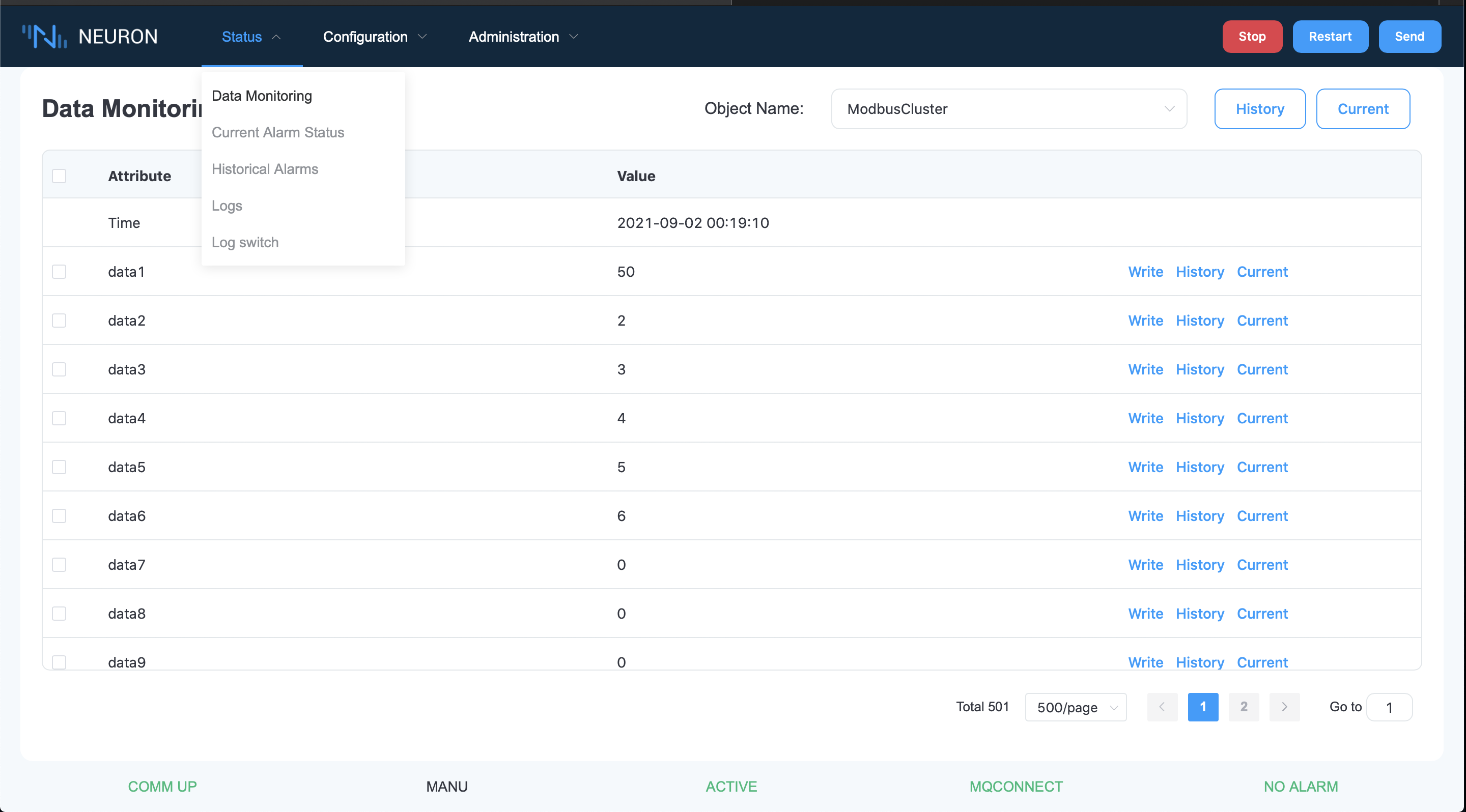Click the red Stop button
The image size is (1466, 812).
(x=1252, y=37)
